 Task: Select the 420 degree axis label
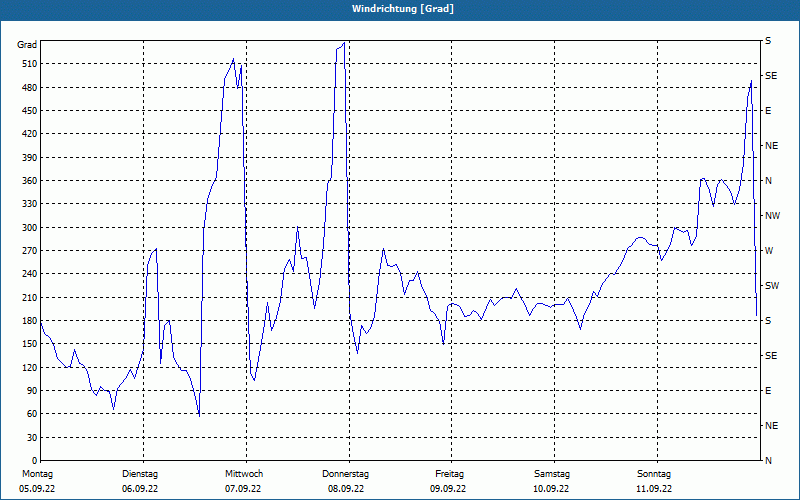point(31,134)
